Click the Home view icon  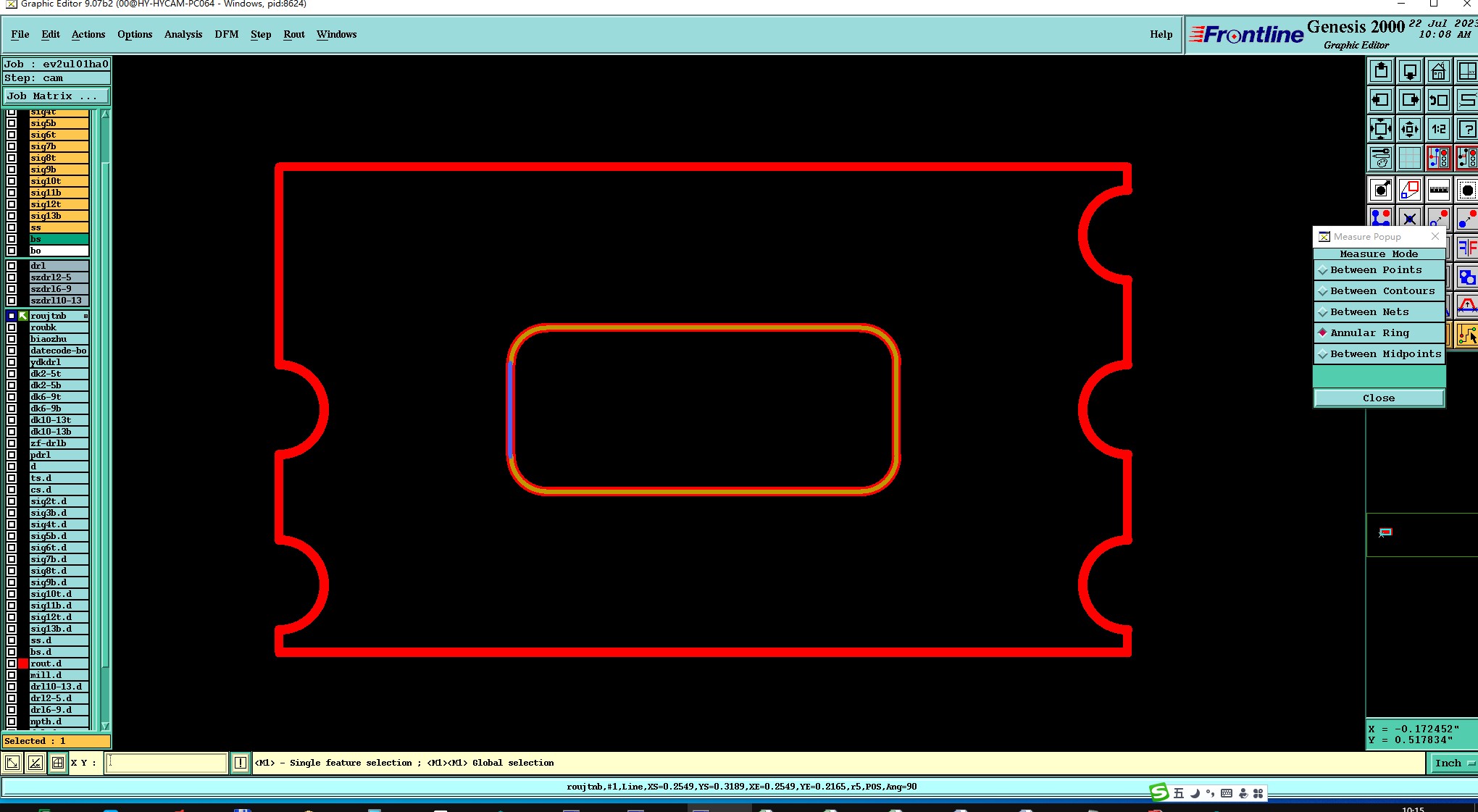1438,71
